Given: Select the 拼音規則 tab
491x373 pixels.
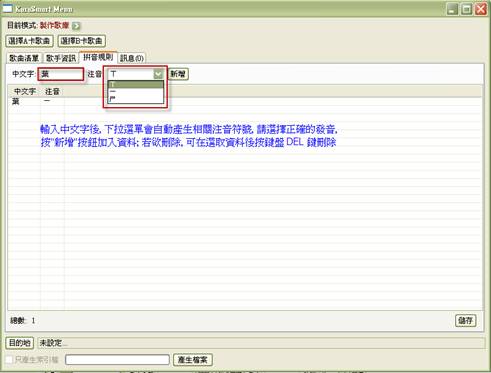Looking at the screenshot, I should point(98,57).
